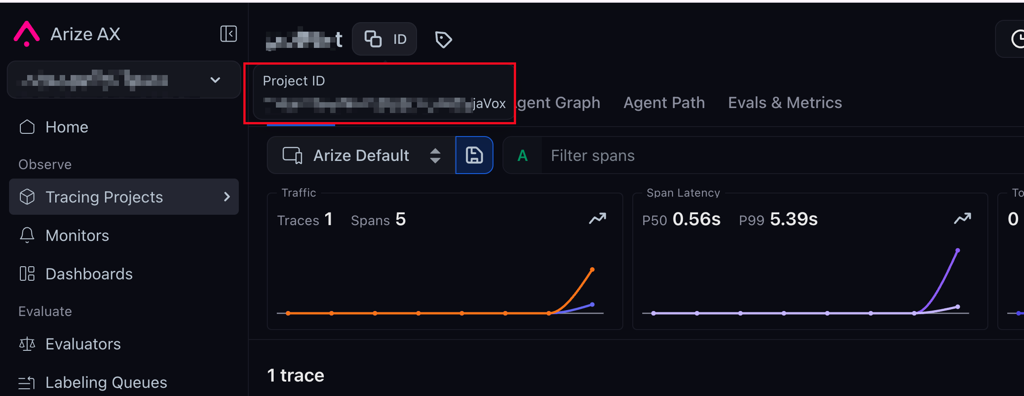Open Tracing Projects in sidebar

pos(124,197)
